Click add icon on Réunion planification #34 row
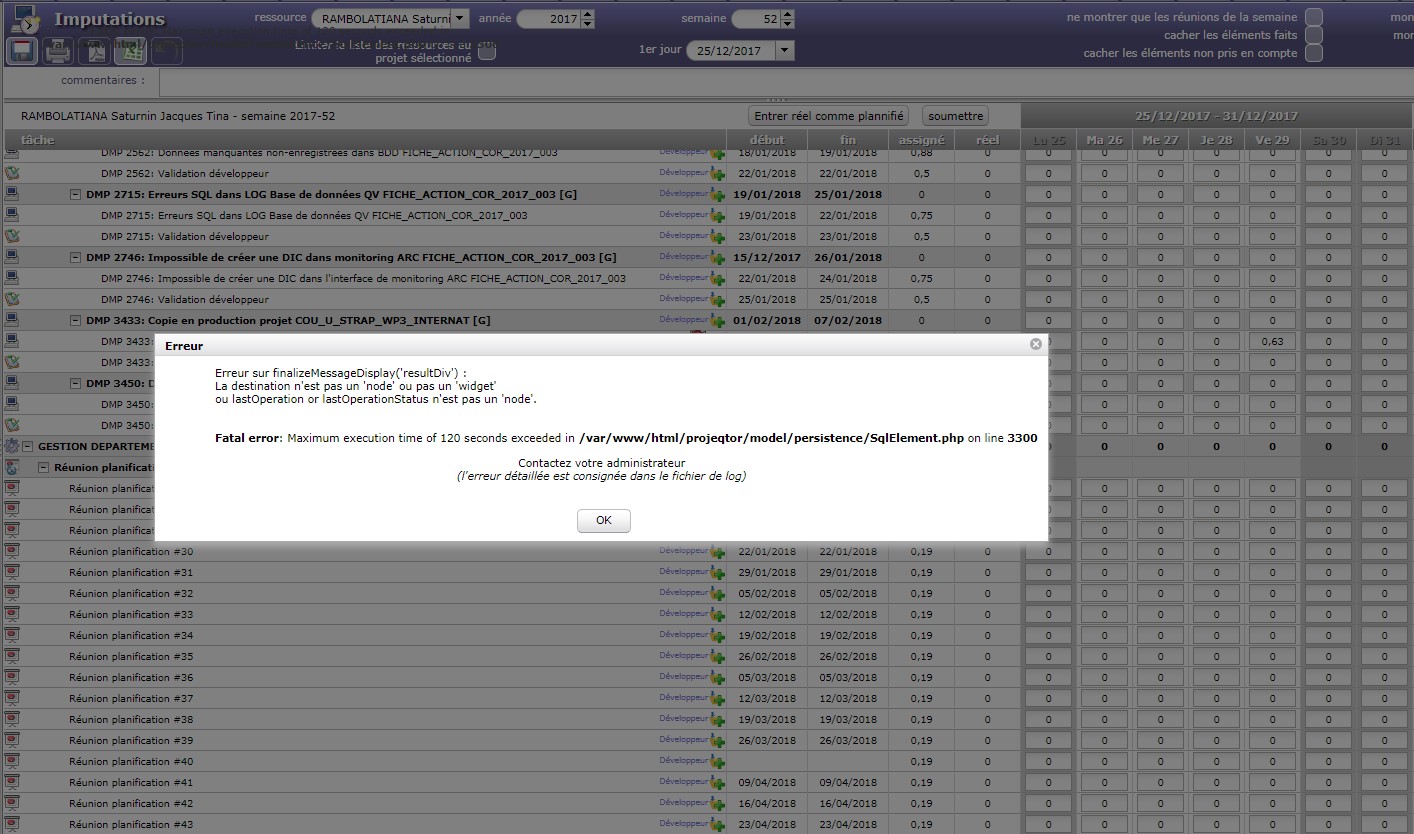 click(717, 636)
